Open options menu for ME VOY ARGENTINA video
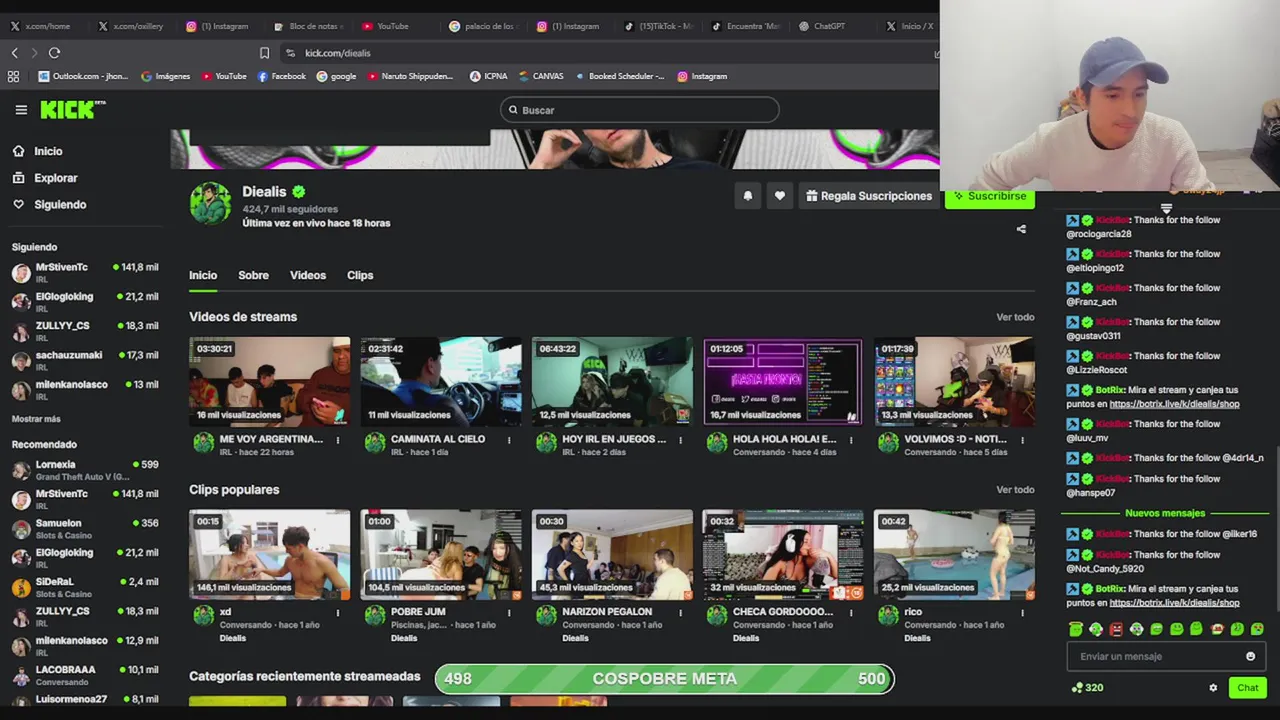 tap(337, 440)
